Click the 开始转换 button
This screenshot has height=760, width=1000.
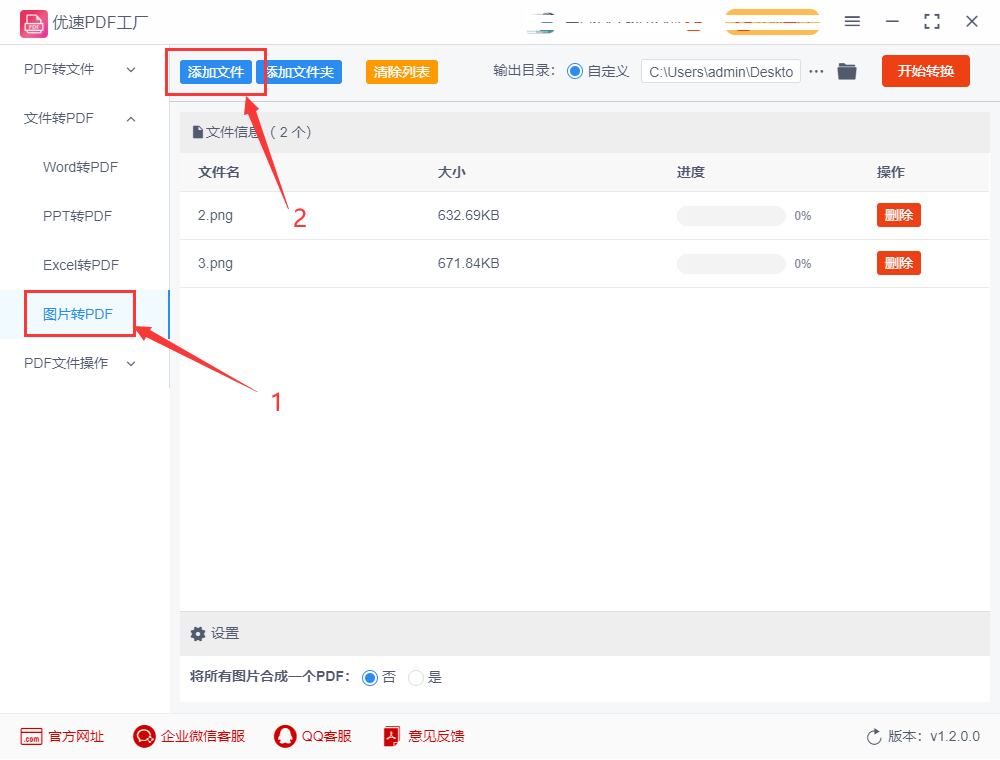pyautogui.click(x=926, y=71)
